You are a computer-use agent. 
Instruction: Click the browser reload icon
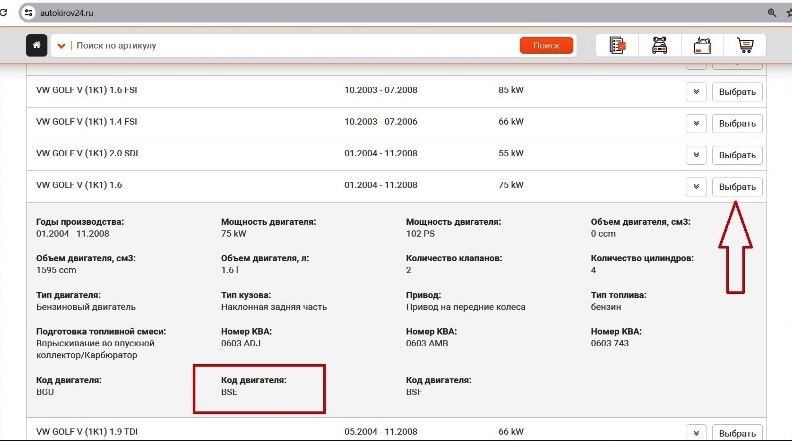click(4, 13)
